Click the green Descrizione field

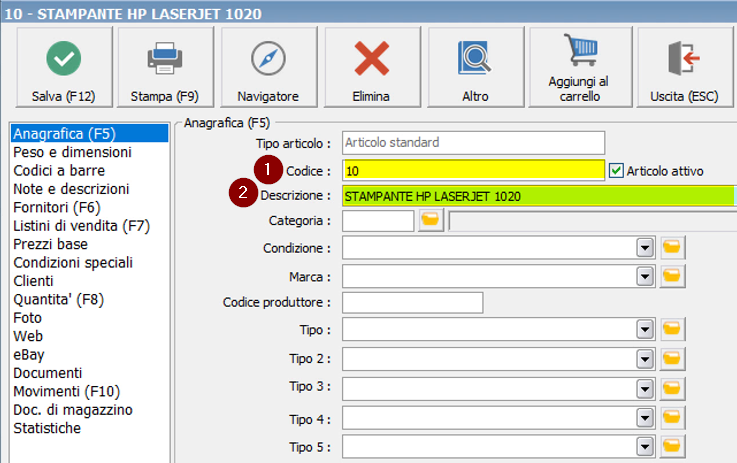(539, 196)
